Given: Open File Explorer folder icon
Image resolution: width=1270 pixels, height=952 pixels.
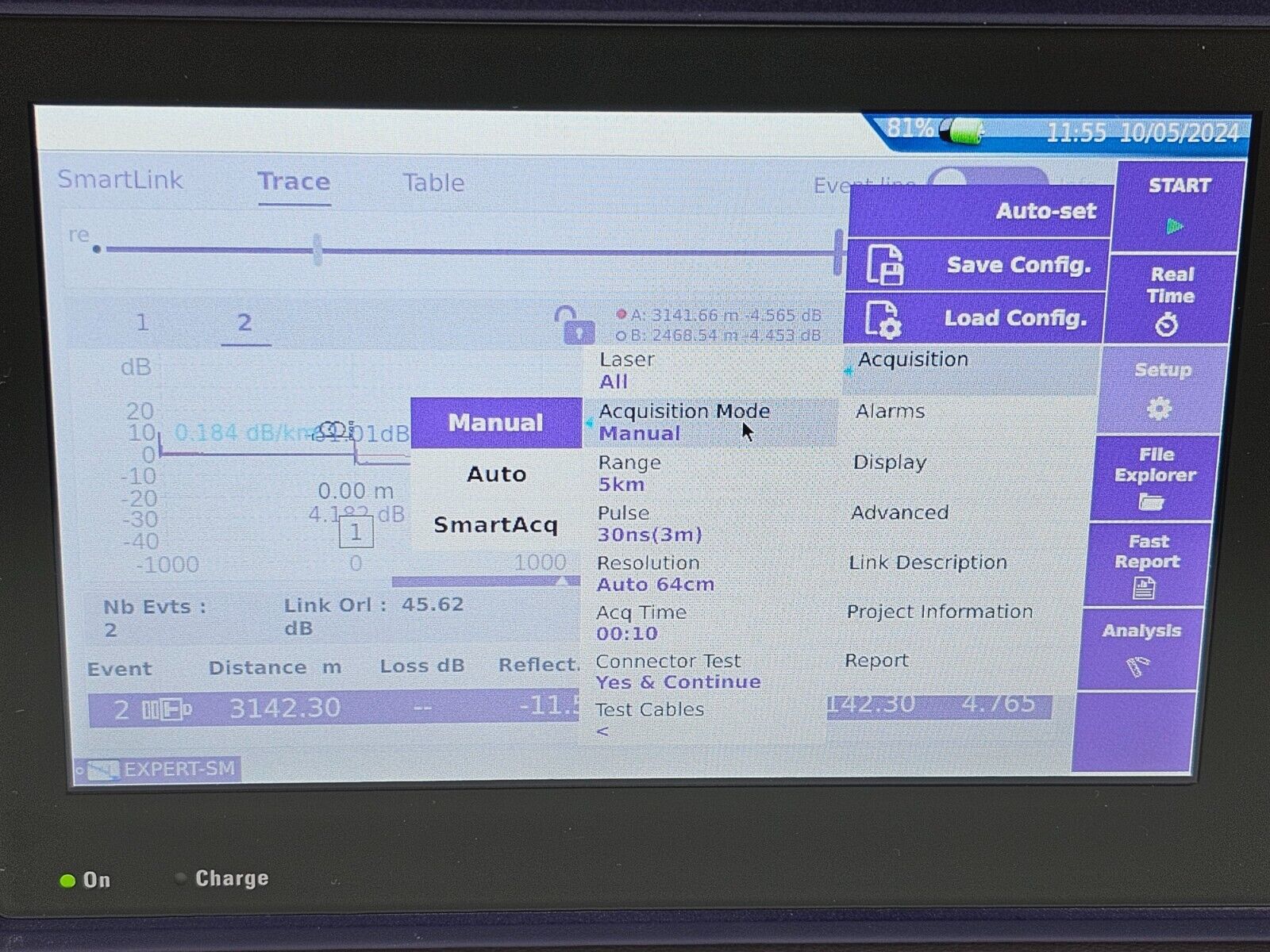Looking at the screenshot, I should [x=1151, y=501].
